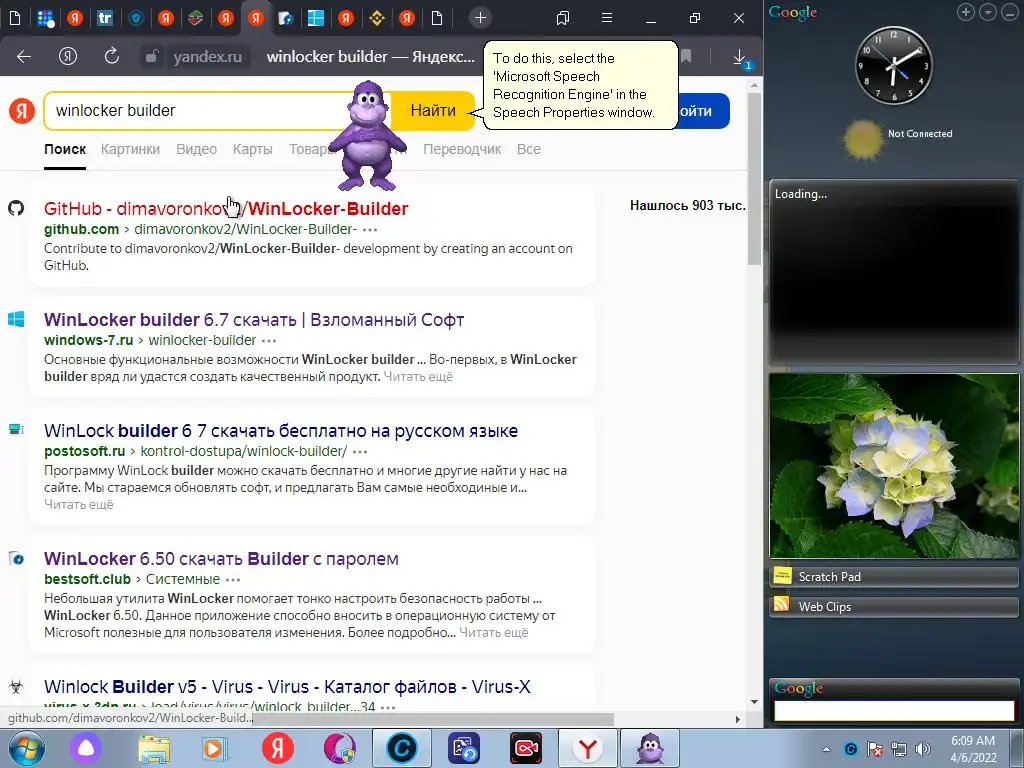
Task: Click the page vertical scrollbar thumb
Action: click(754, 178)
